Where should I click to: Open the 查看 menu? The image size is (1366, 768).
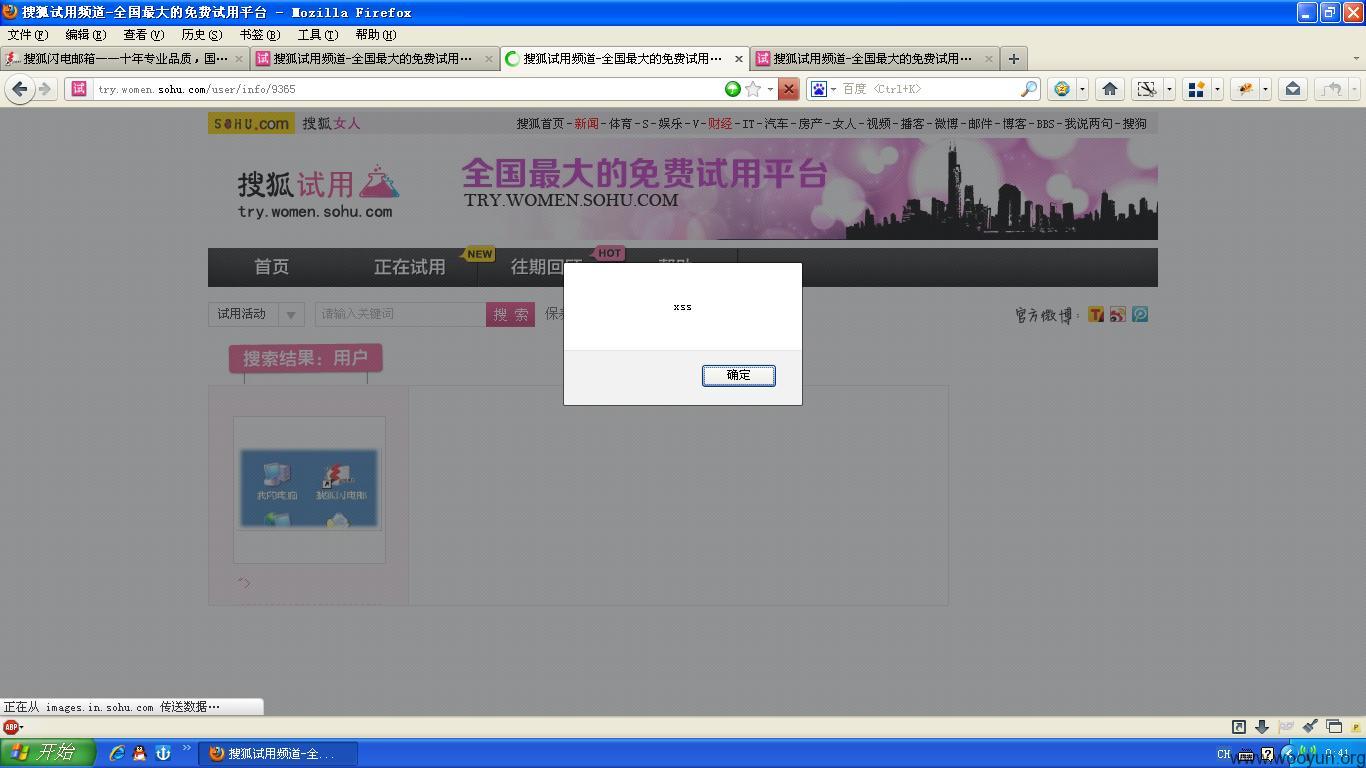click(143, 34)
